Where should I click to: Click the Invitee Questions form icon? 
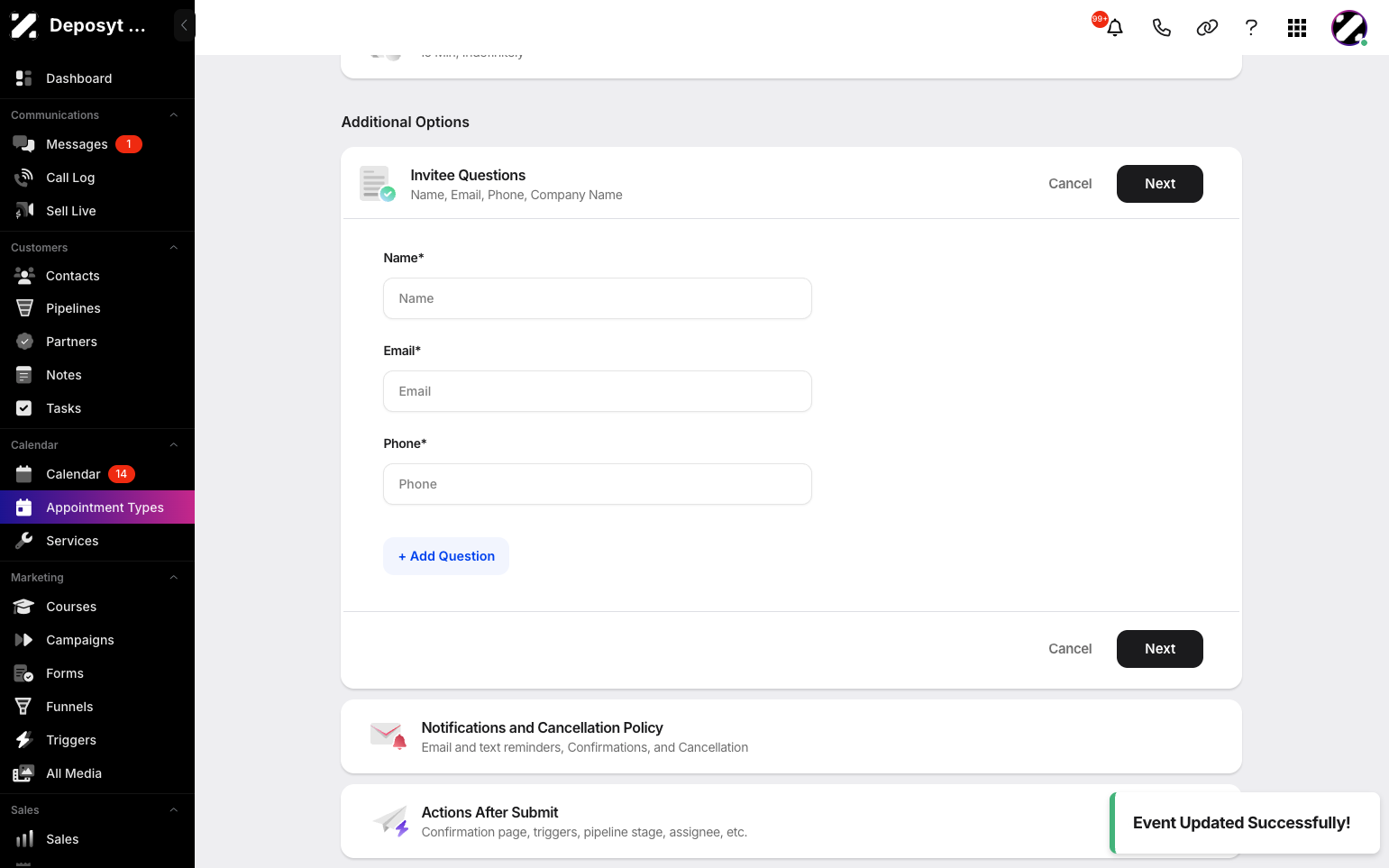click(377, 184)
